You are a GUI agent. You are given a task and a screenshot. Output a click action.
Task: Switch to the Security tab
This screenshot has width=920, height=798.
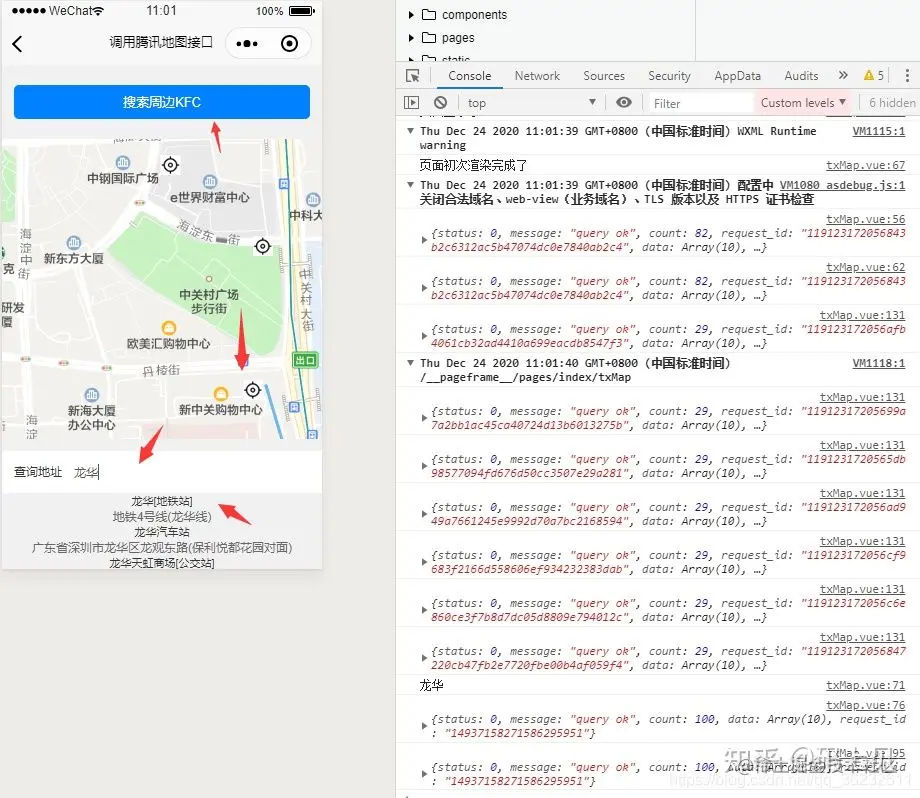coord(669,76)
